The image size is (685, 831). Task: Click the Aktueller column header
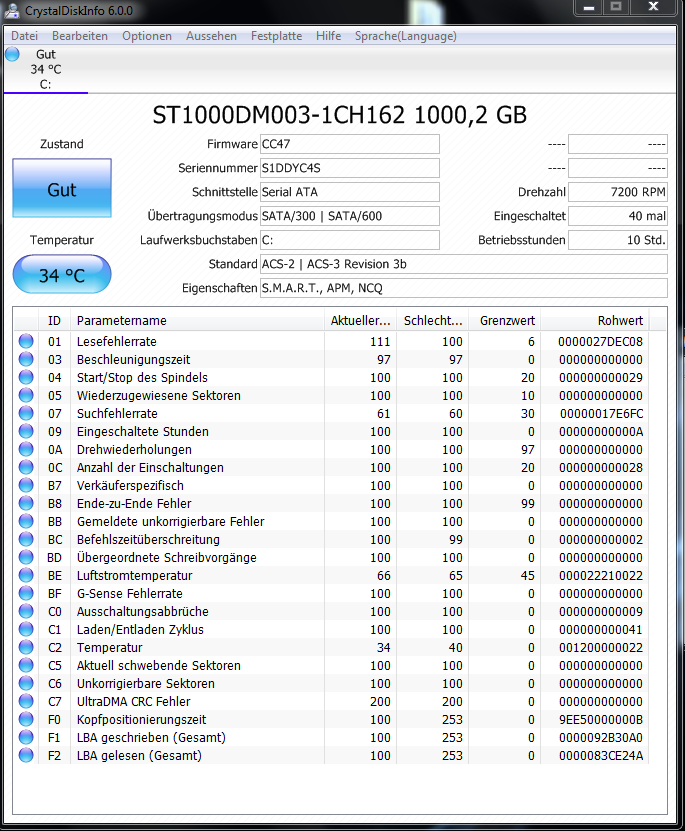coord(361,321)
